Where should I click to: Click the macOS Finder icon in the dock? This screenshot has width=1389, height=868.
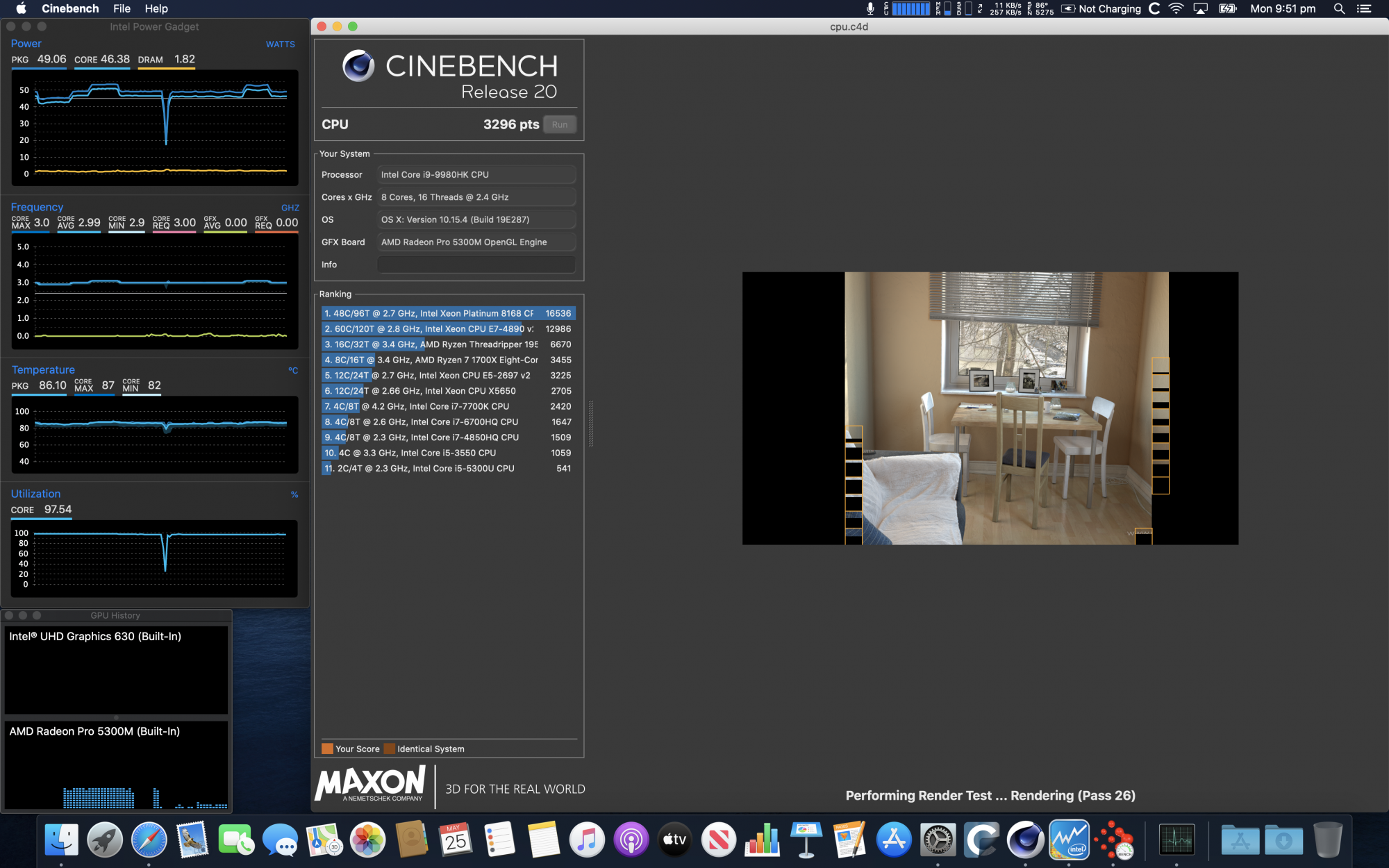pyautogui.click(x=60, y=840)
